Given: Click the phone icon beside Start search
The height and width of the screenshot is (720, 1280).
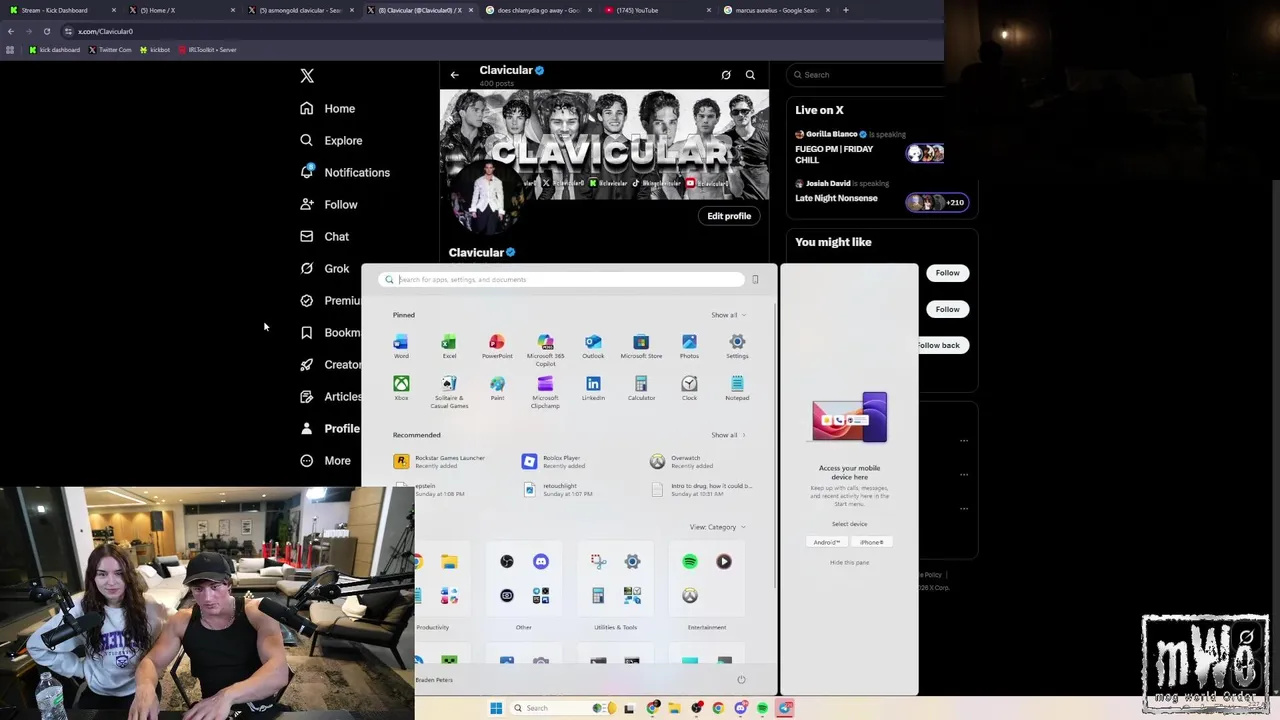Looking at the screenshot, I should (755, 279).
